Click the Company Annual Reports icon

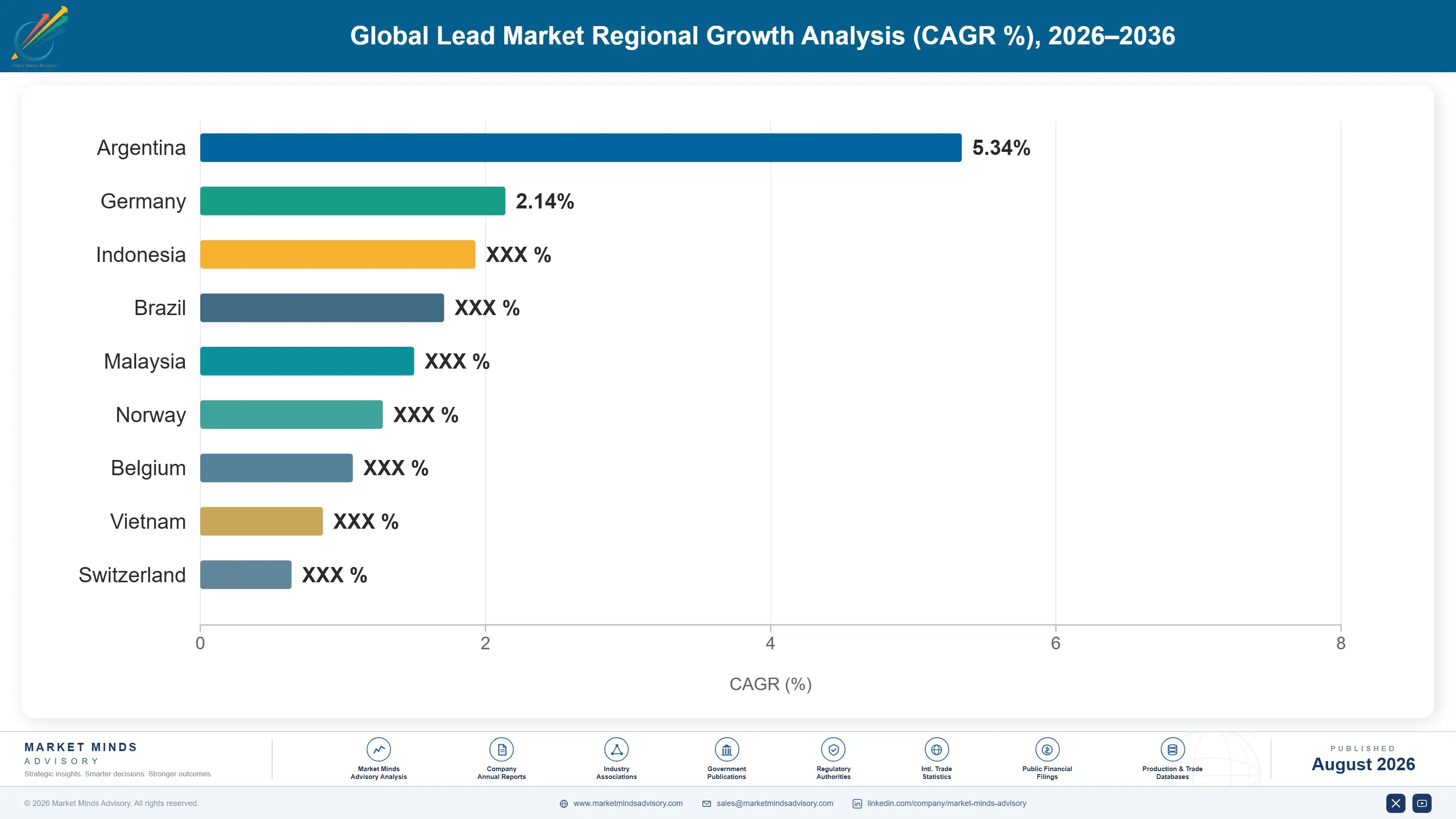click(x=501, y=749)
